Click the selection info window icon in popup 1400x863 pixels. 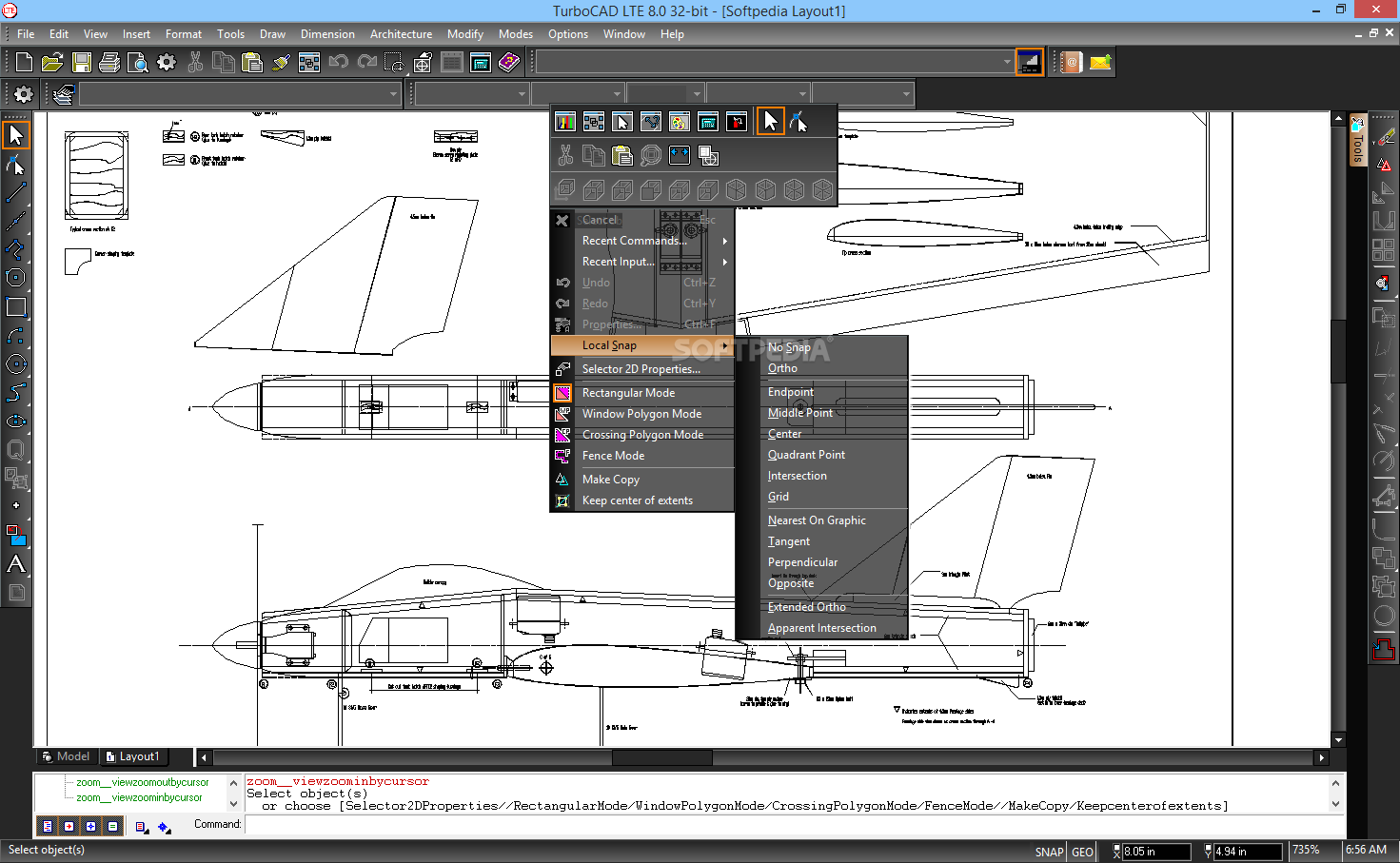point(622,122)
